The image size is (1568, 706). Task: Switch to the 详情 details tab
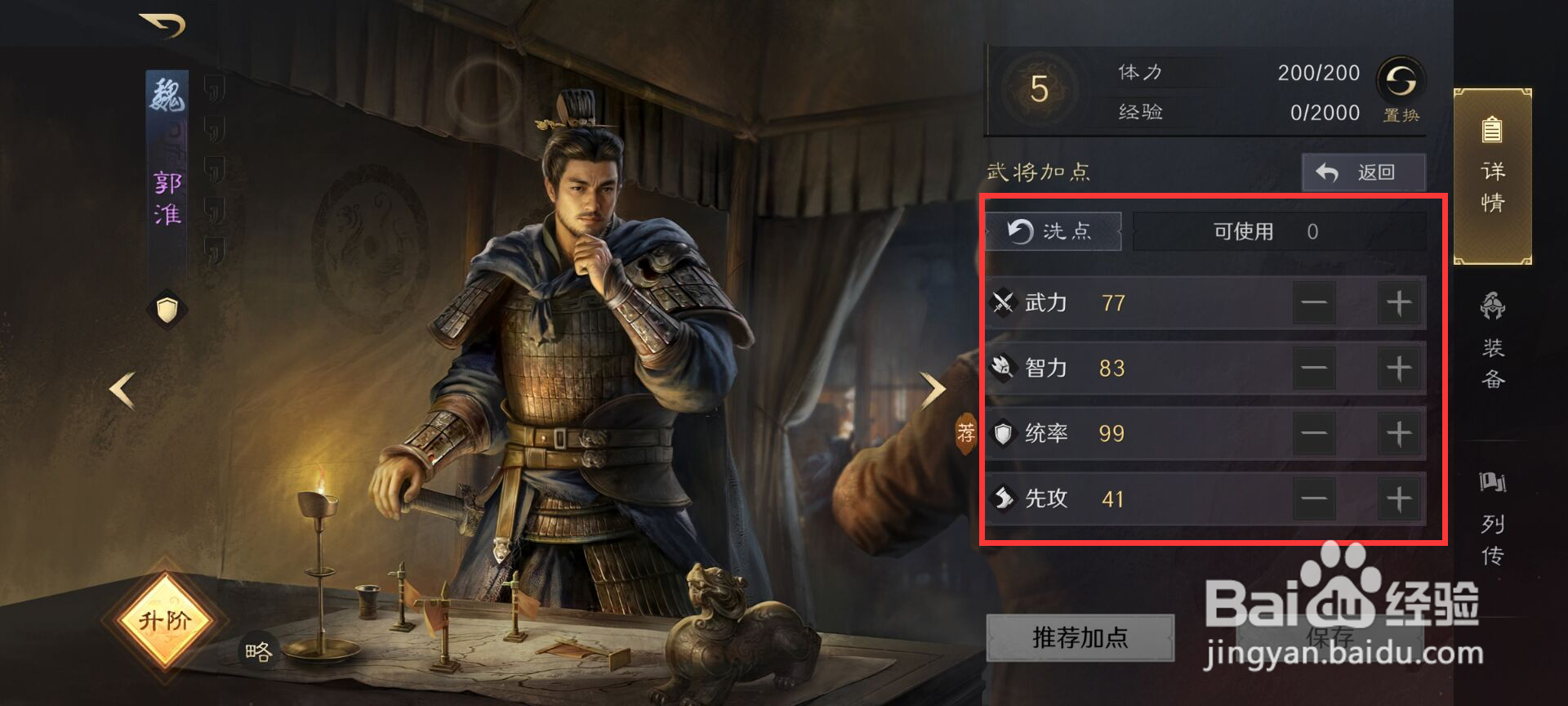pos(1492,176)
